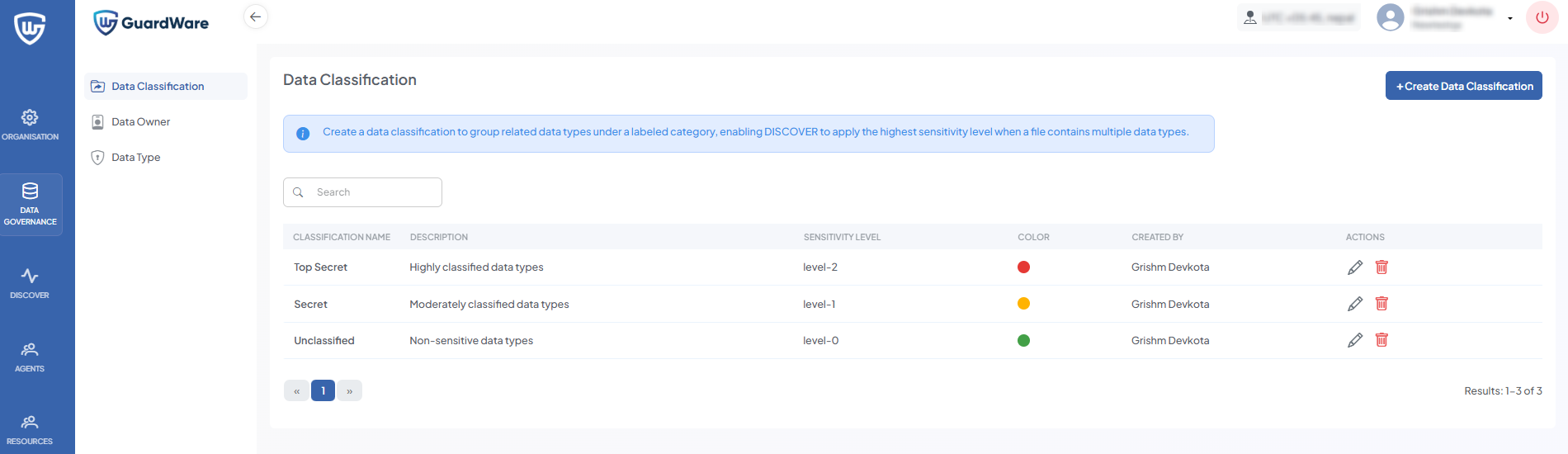1568x454 pixels.
Task: Open the Discover section
Action: [30, 282]
